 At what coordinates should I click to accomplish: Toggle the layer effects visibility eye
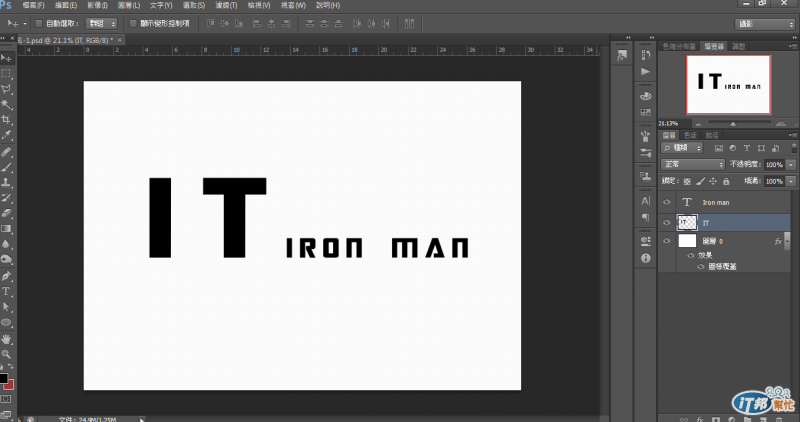[x=691, y=255]
